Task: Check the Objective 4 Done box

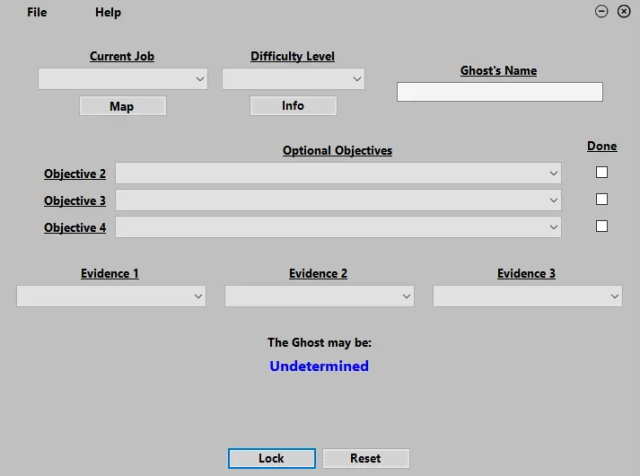Action: [x=601, y=226]
